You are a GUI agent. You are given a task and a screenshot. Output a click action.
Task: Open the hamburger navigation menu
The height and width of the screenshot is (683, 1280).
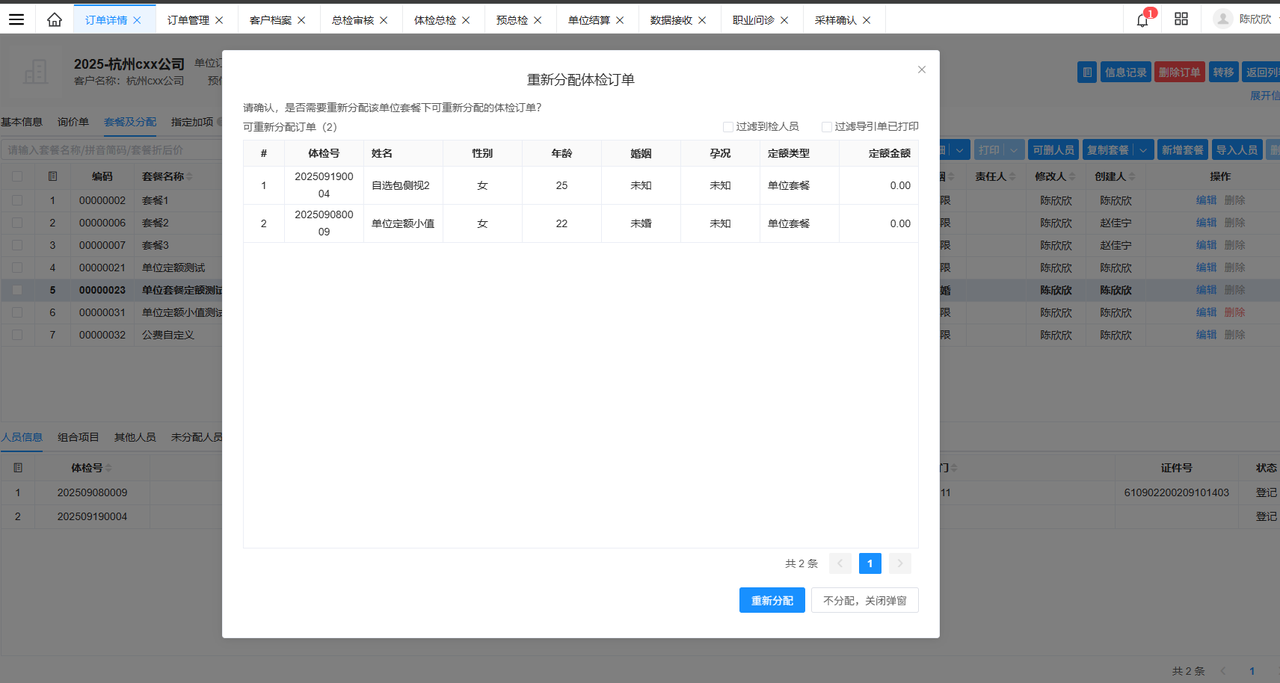coord(16,19)
